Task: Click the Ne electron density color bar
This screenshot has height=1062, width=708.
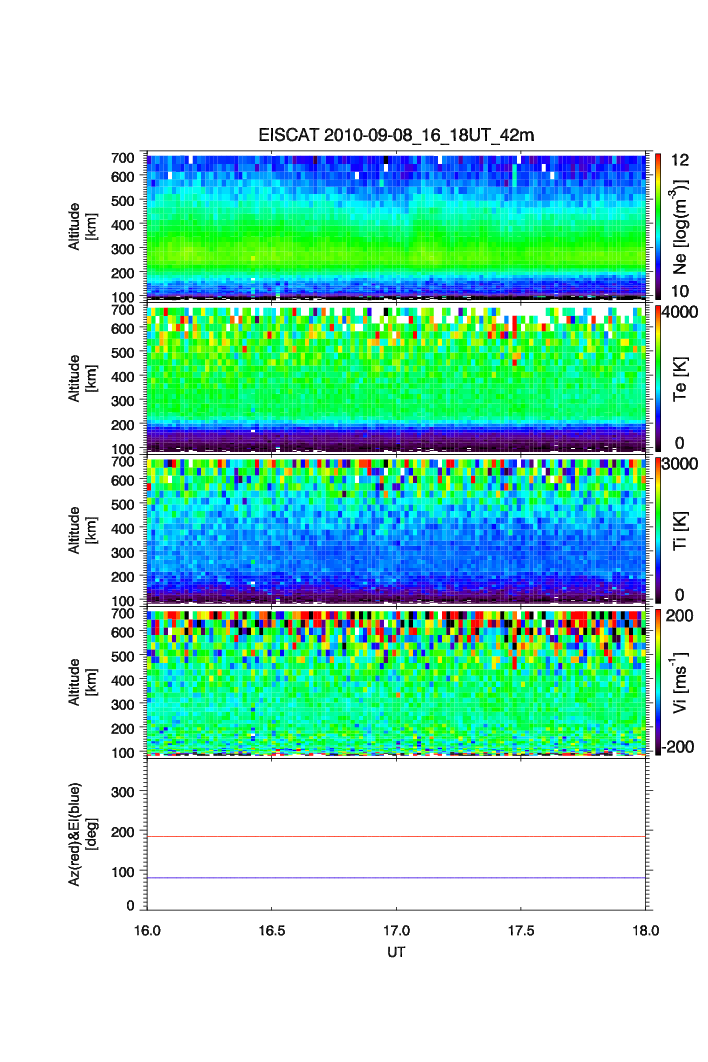Action: tap(655, 225)
